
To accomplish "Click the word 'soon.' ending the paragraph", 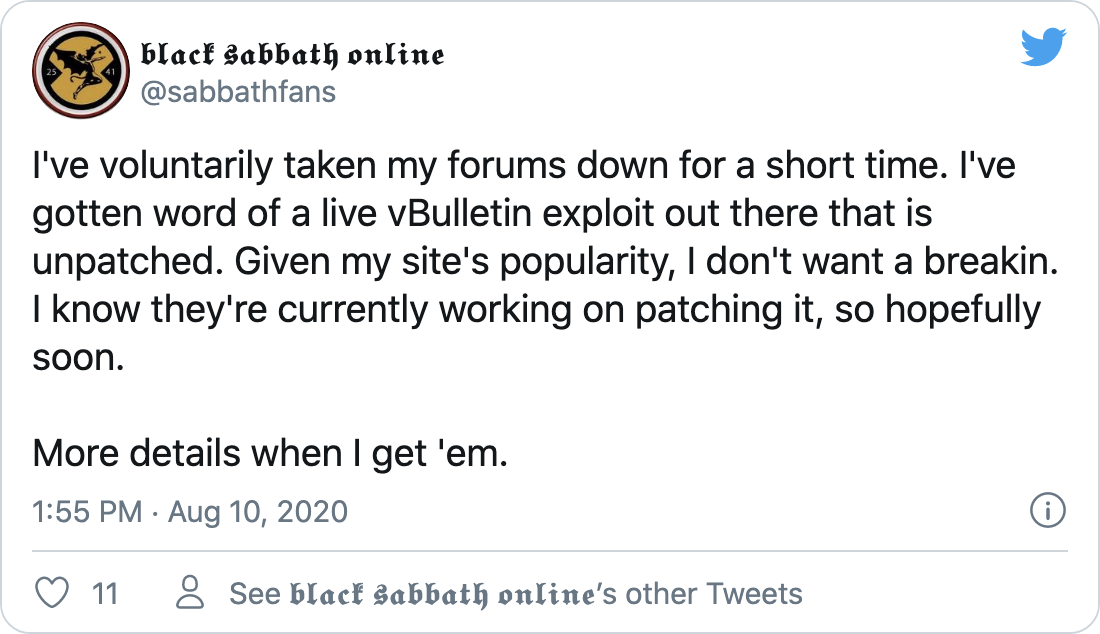I will [78, 358].
